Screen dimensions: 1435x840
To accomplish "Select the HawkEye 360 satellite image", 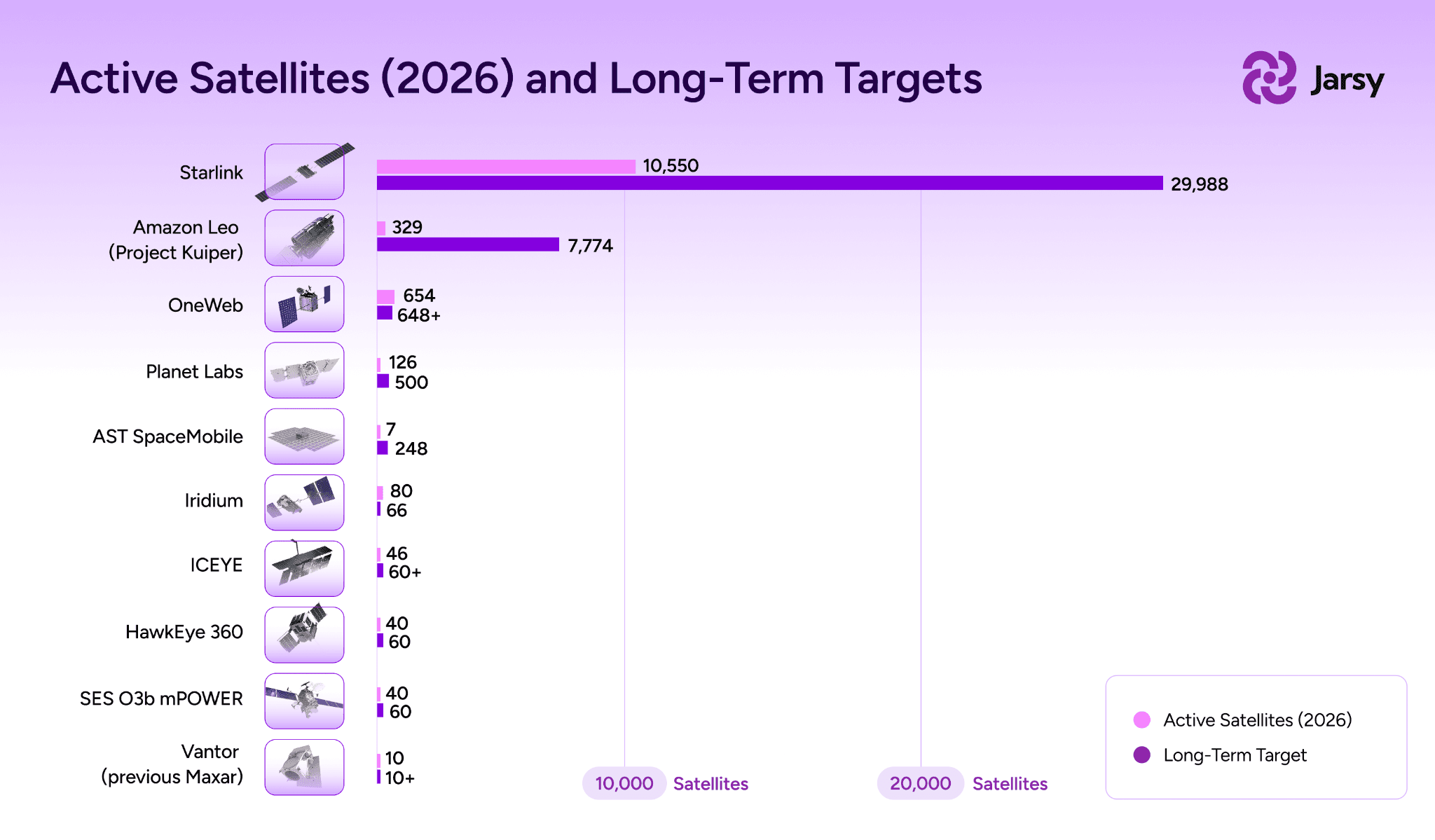I will click(304, 635).
